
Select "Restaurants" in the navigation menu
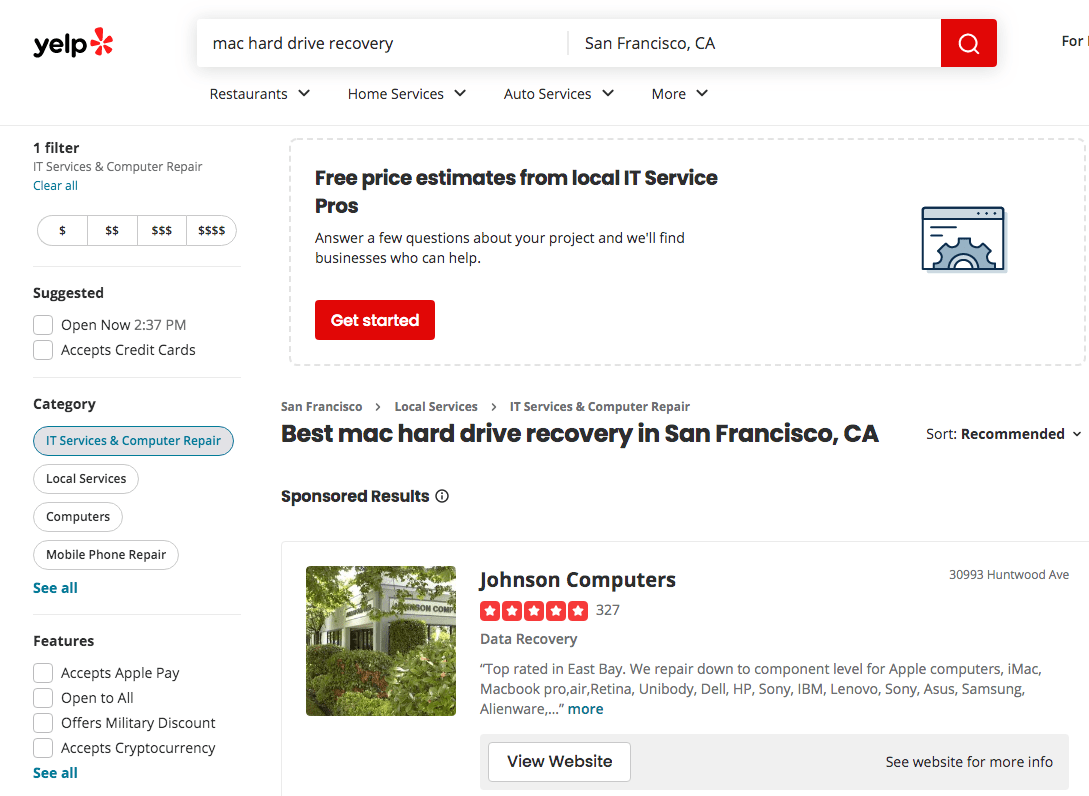tap(258, 93)
